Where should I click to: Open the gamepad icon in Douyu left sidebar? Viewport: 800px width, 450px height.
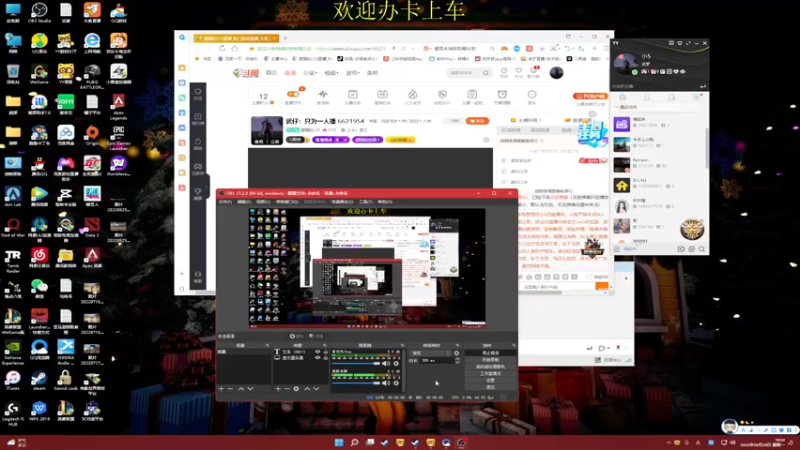(x=198, y=168)
